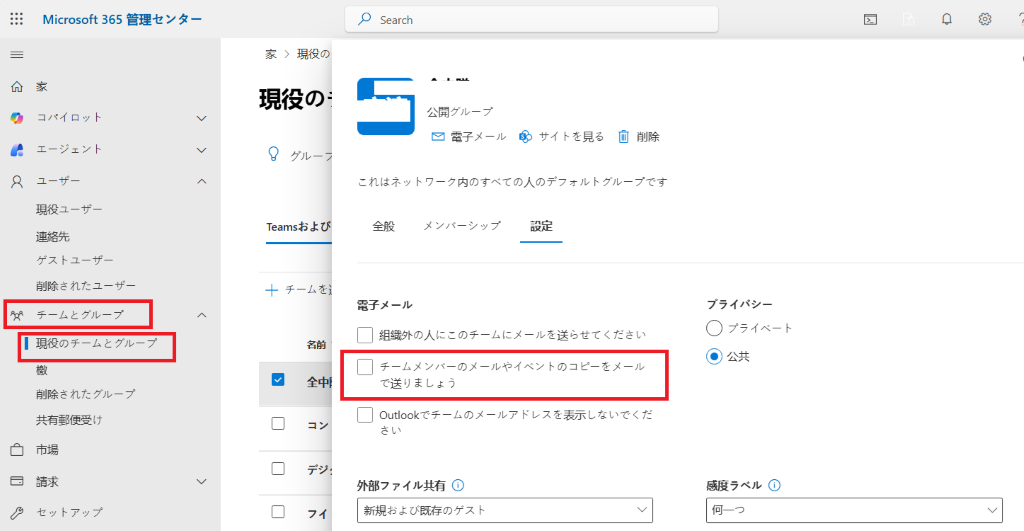
Task: Open the 感度ラベル dropdown
Action: pos(854,510)
